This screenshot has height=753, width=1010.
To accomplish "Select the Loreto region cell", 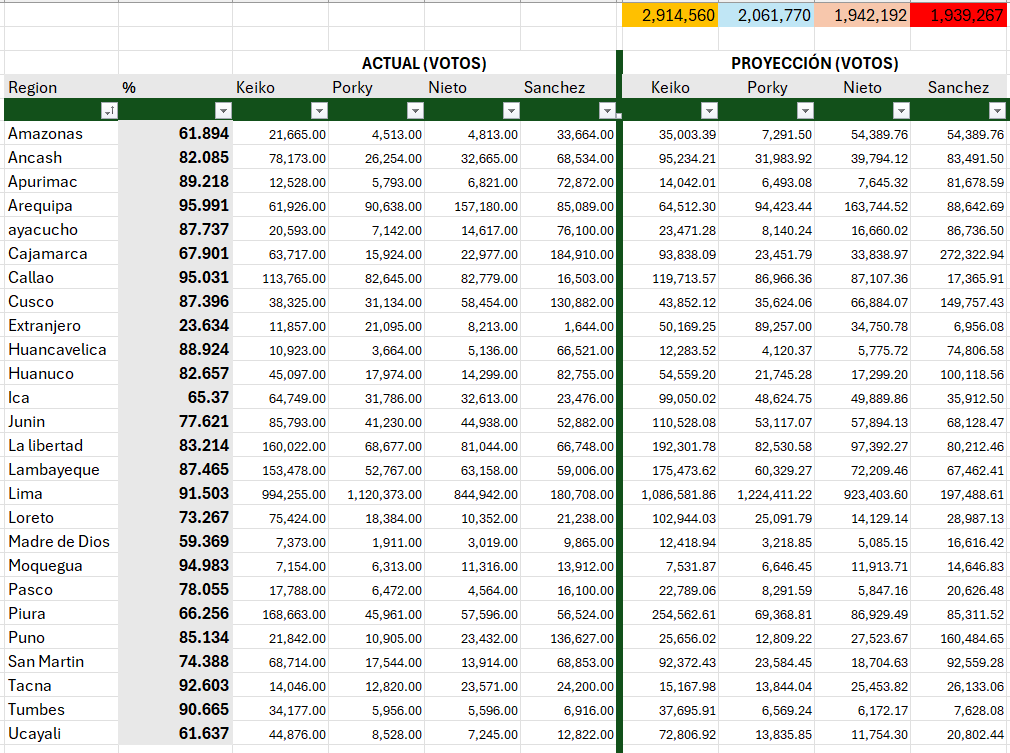I will coord(61,518).
